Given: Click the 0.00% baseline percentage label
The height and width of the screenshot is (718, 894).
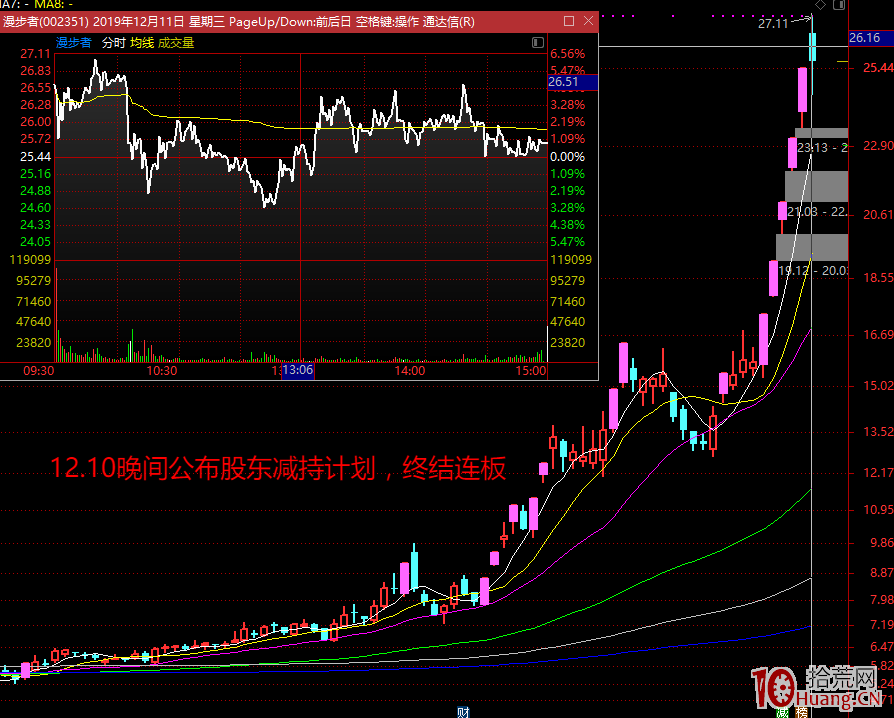Looking at the screenshot, I should [567, 156].
